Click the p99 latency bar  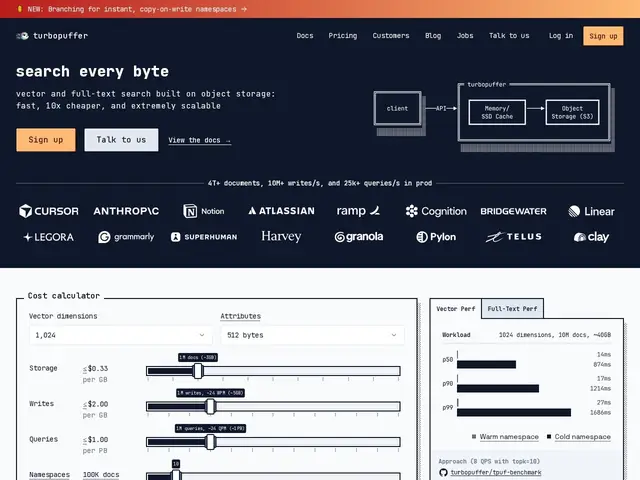(514, 413)
